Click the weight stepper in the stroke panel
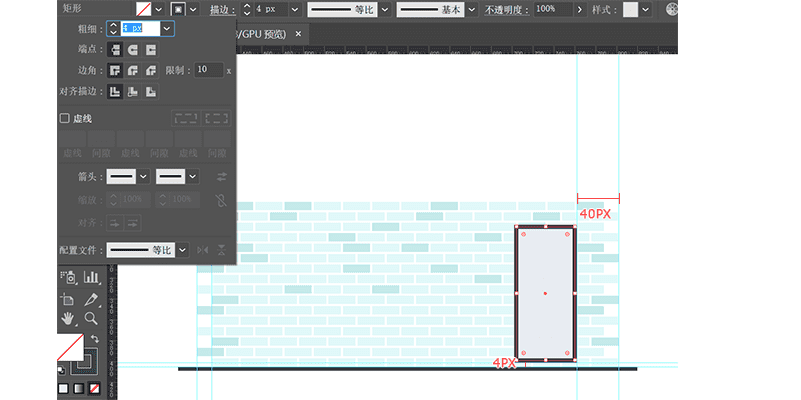The width and height of the screenshot is (801, 400). [x=113, y=29]
